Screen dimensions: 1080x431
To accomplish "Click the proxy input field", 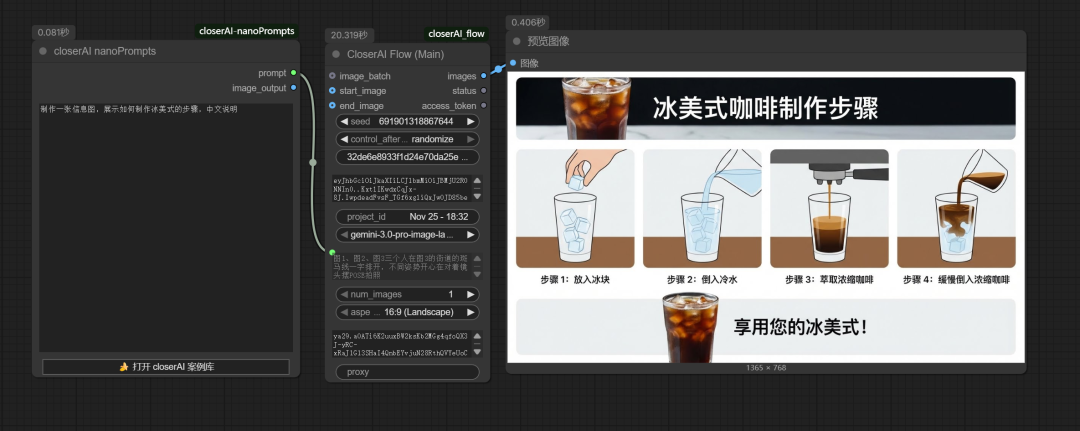I will pos(406,372).
